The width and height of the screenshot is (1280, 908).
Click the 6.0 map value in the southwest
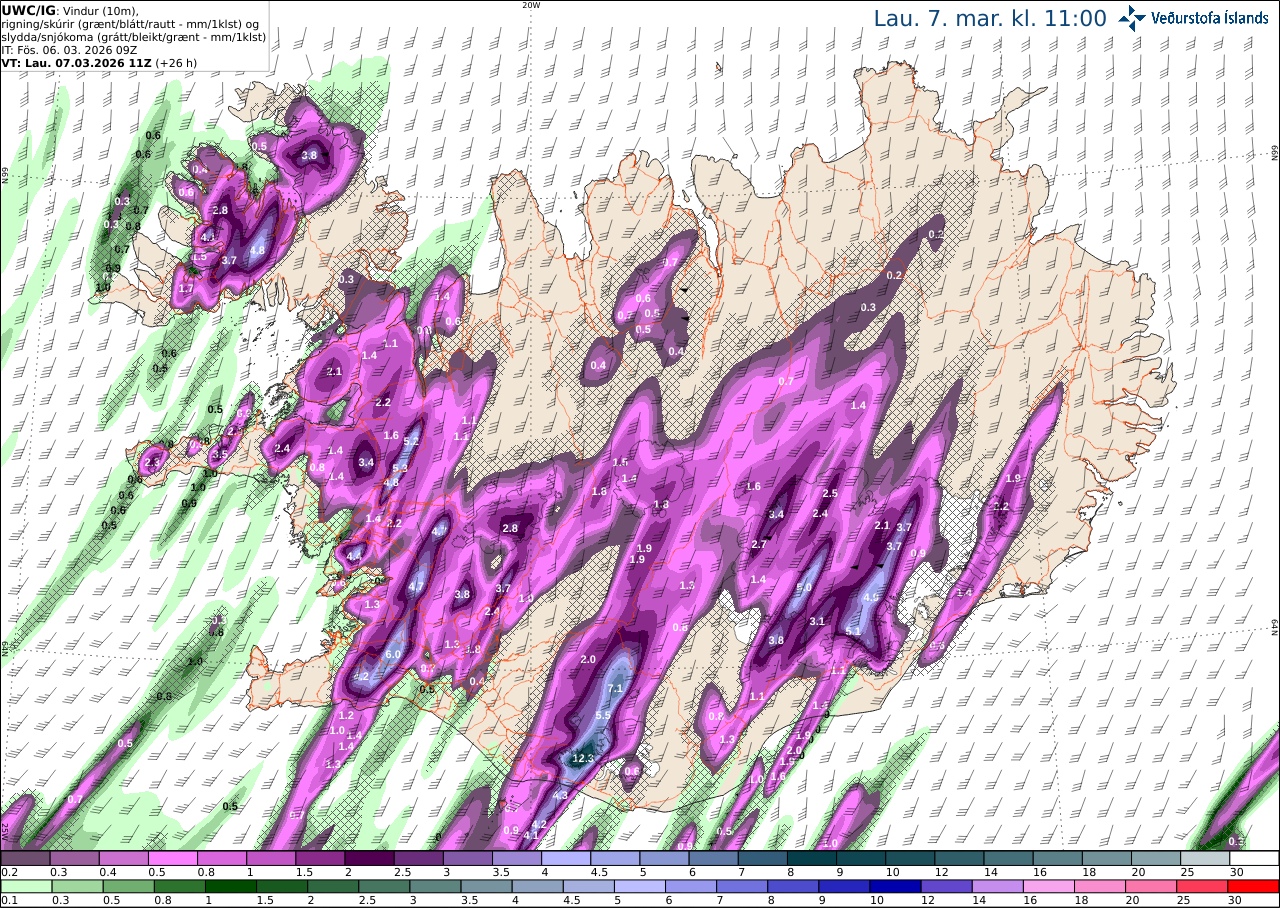coord(393,654)
